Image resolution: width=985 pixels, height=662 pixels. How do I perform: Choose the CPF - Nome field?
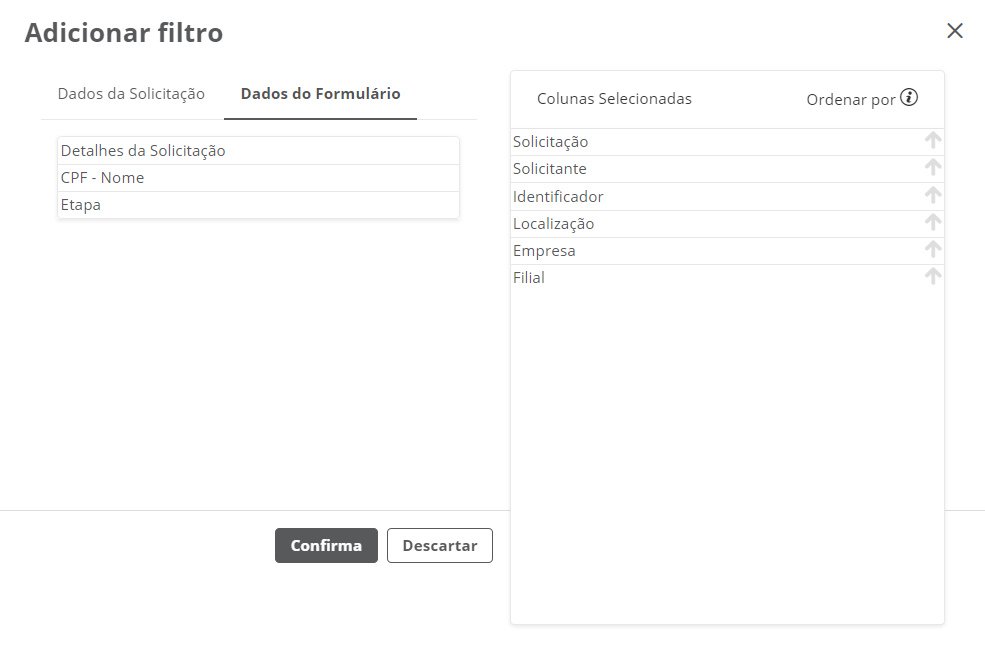click(102, 178)
